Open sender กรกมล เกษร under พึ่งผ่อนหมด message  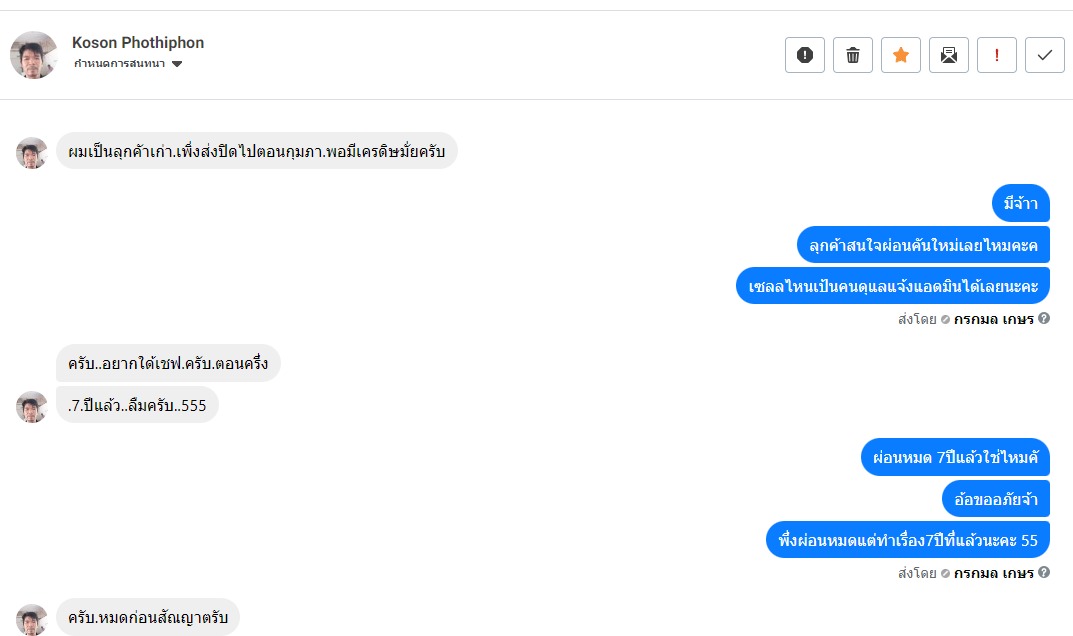(993, 574)
